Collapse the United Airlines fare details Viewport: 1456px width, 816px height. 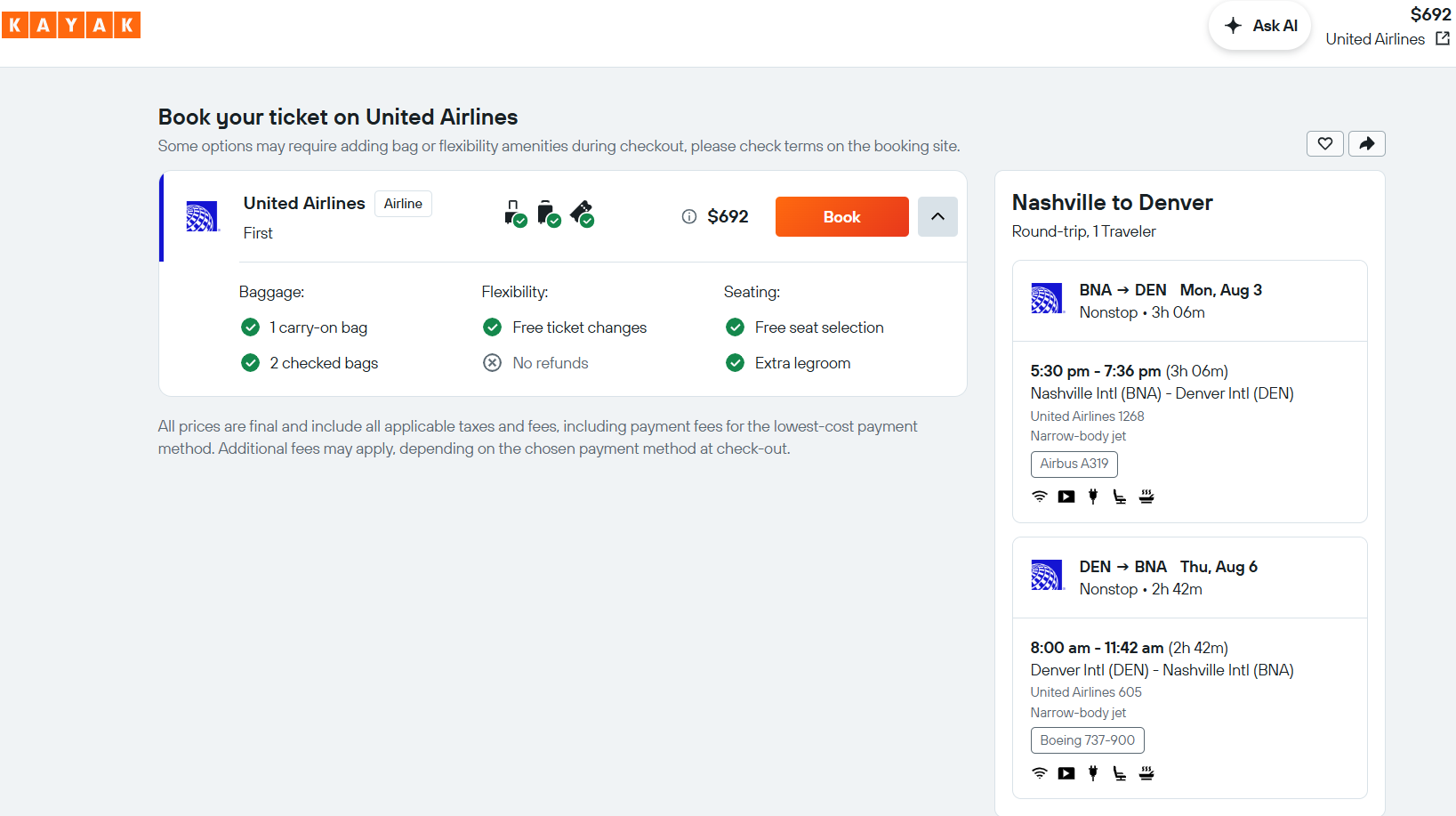(x=937, y=217)
